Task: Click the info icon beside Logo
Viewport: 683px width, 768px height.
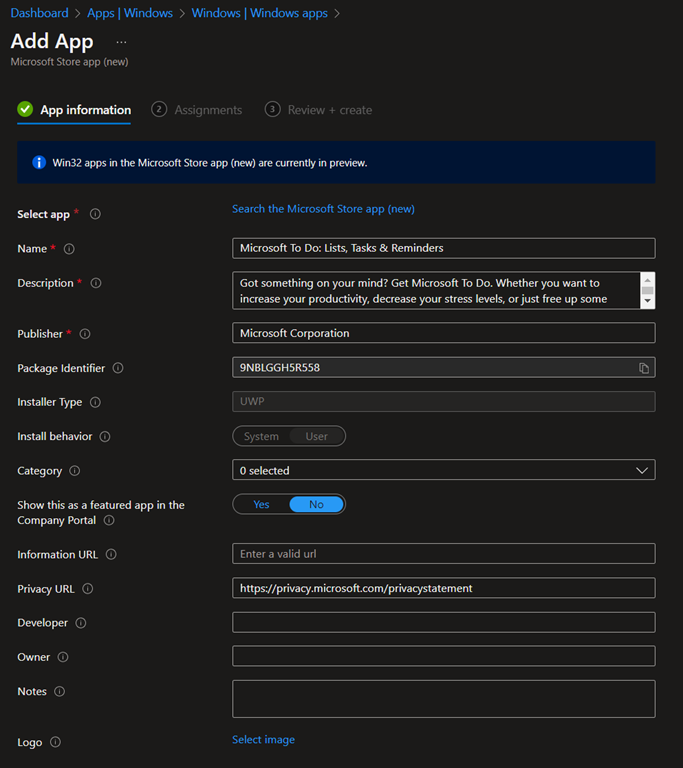Action: (x=55, y=742)
